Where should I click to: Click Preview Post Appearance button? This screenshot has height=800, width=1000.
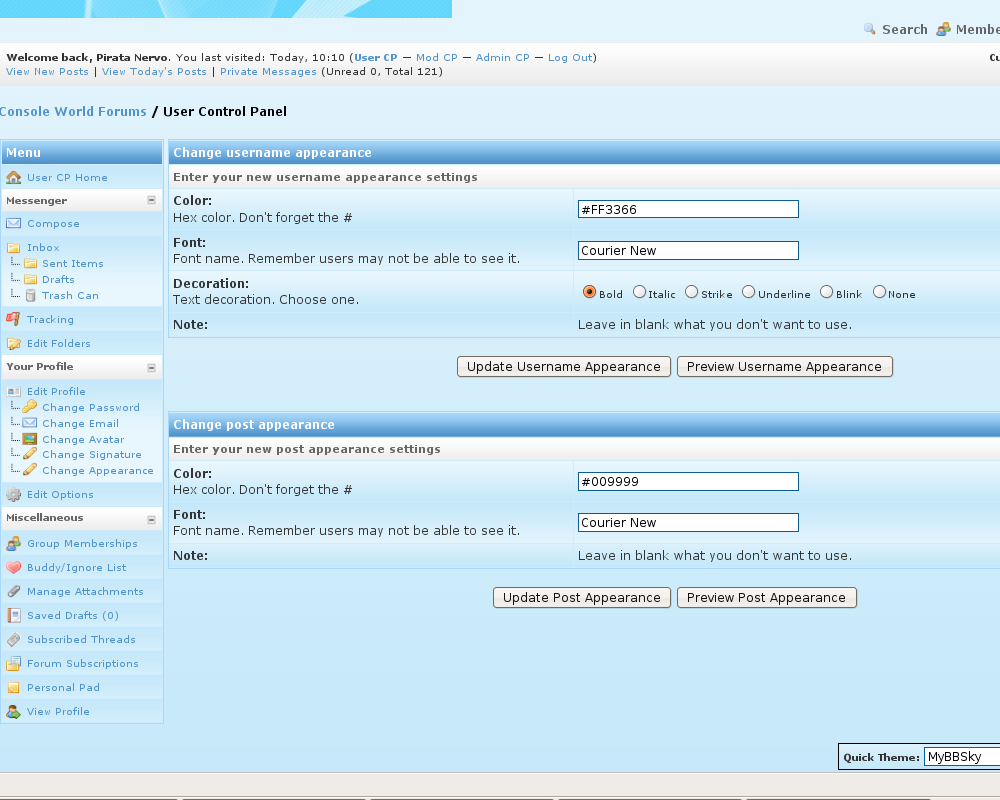pos(766,598)
